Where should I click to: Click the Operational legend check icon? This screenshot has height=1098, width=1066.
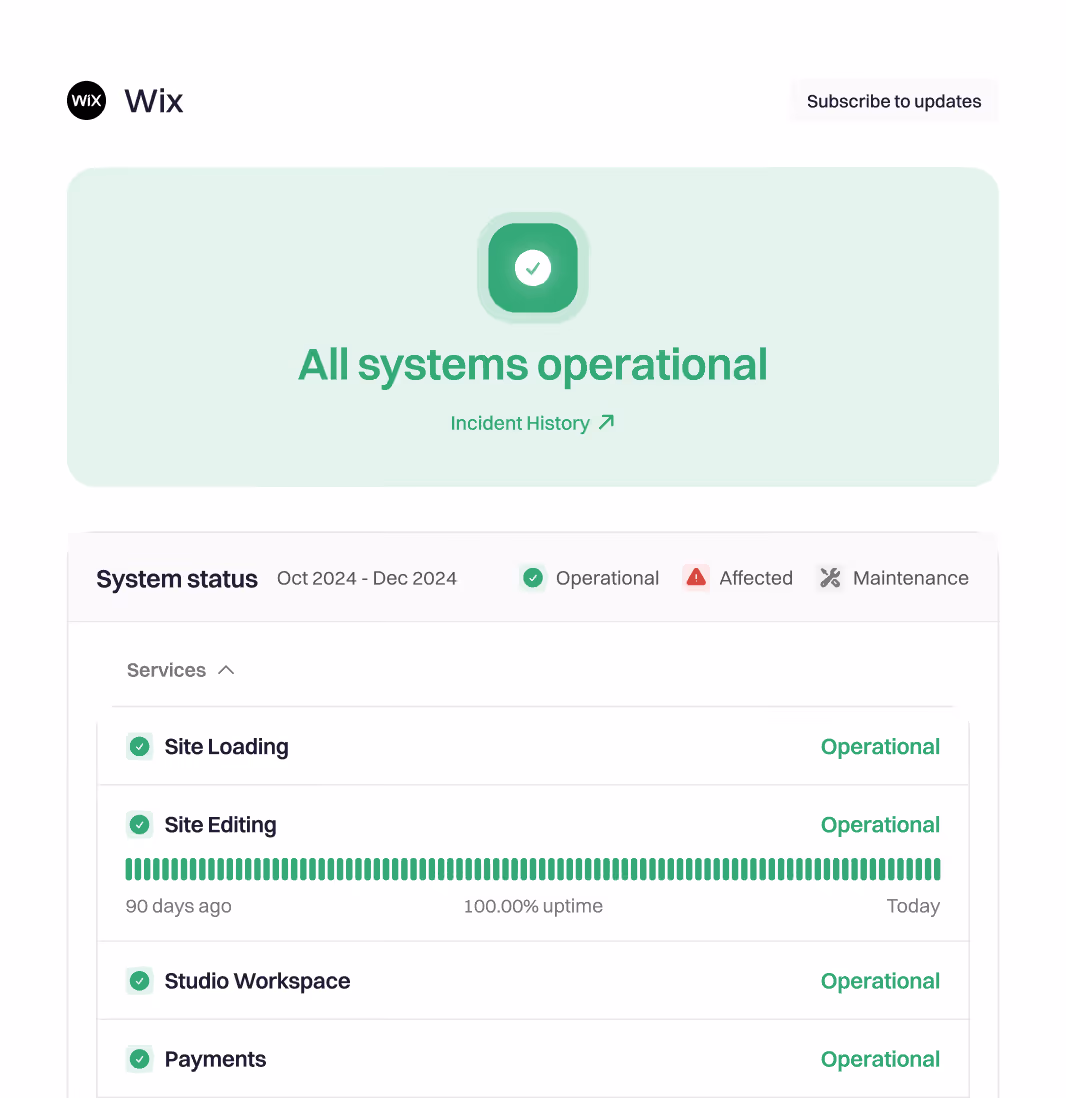pyautogui.click(x=532, y=578)
